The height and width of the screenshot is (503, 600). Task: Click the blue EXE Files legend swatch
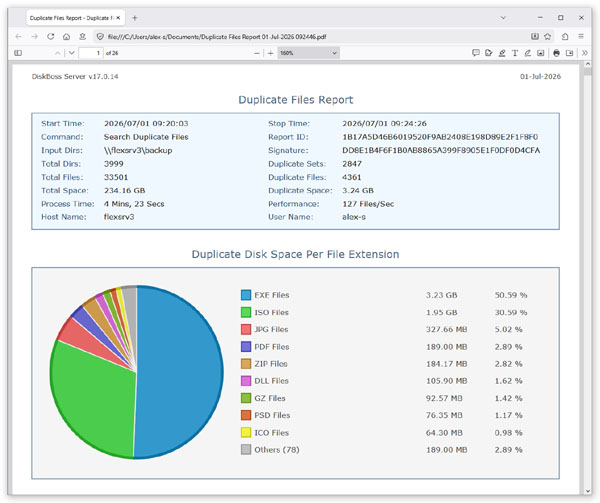[x=246, y=295]
